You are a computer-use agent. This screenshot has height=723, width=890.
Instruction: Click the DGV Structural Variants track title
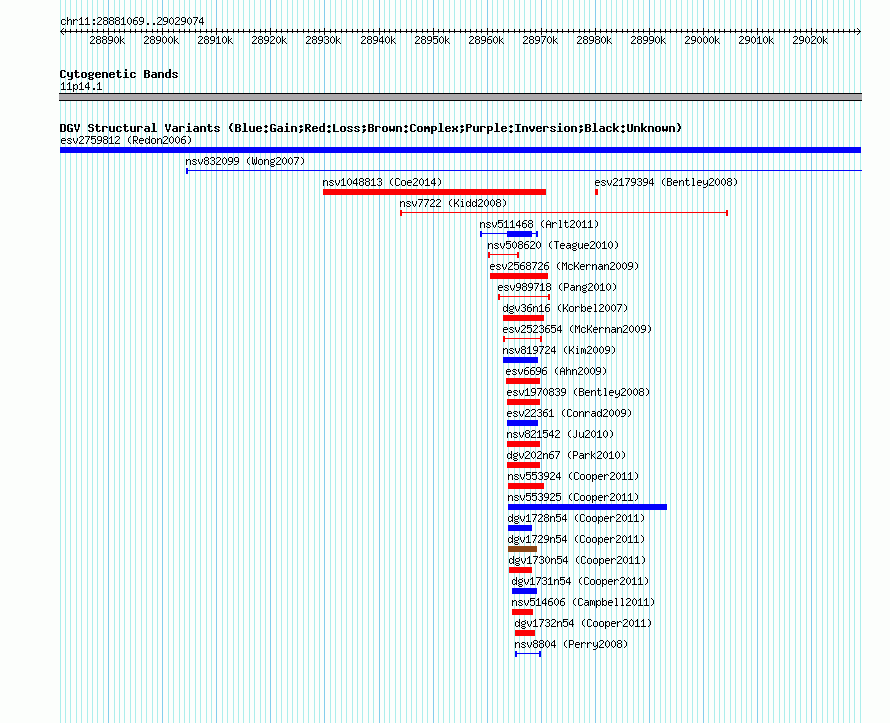point(371,128)
